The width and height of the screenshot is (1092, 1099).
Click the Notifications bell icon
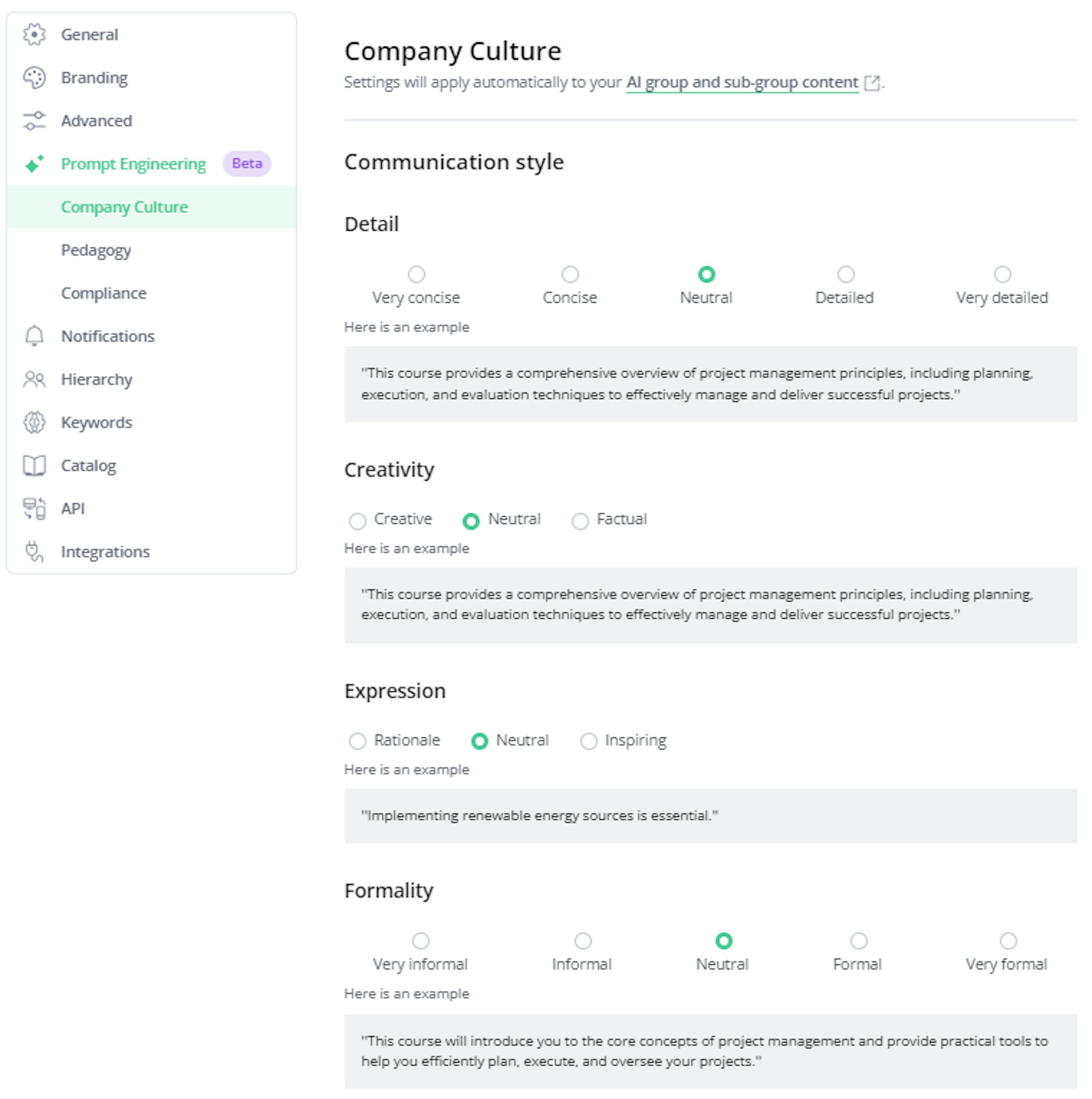tap(34, 336)
